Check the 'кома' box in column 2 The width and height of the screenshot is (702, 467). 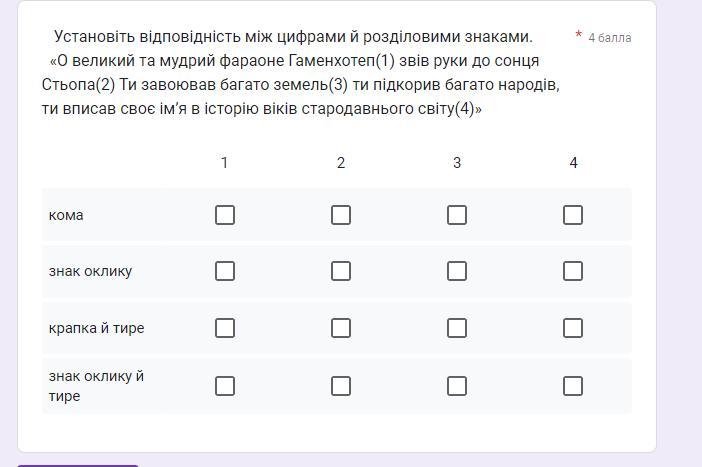341,215
